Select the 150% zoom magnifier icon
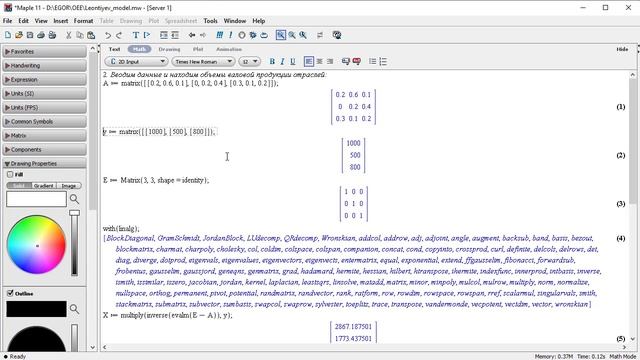640x360 pixels. pyautogui.click(x=292, y=35)
